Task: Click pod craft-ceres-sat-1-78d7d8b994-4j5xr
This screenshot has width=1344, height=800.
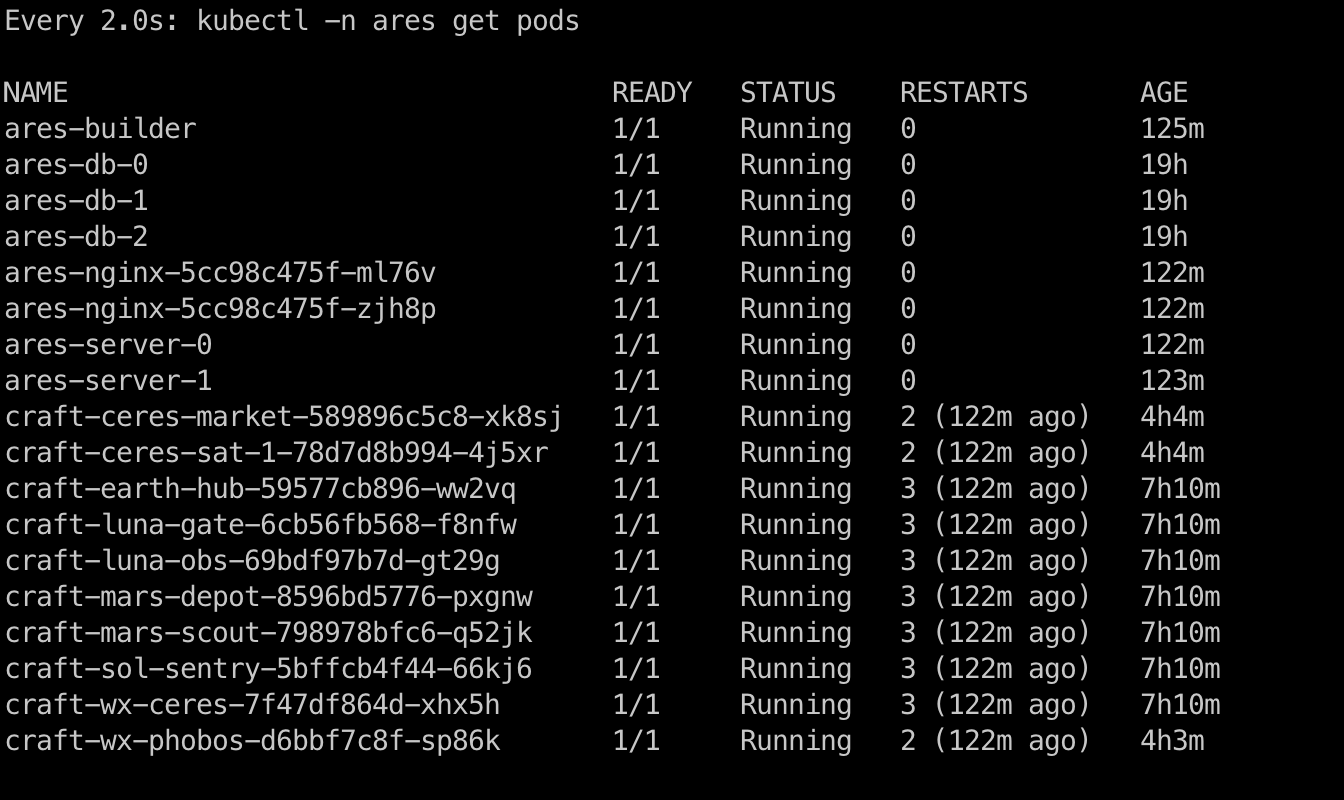Action: tap(276, 453)
